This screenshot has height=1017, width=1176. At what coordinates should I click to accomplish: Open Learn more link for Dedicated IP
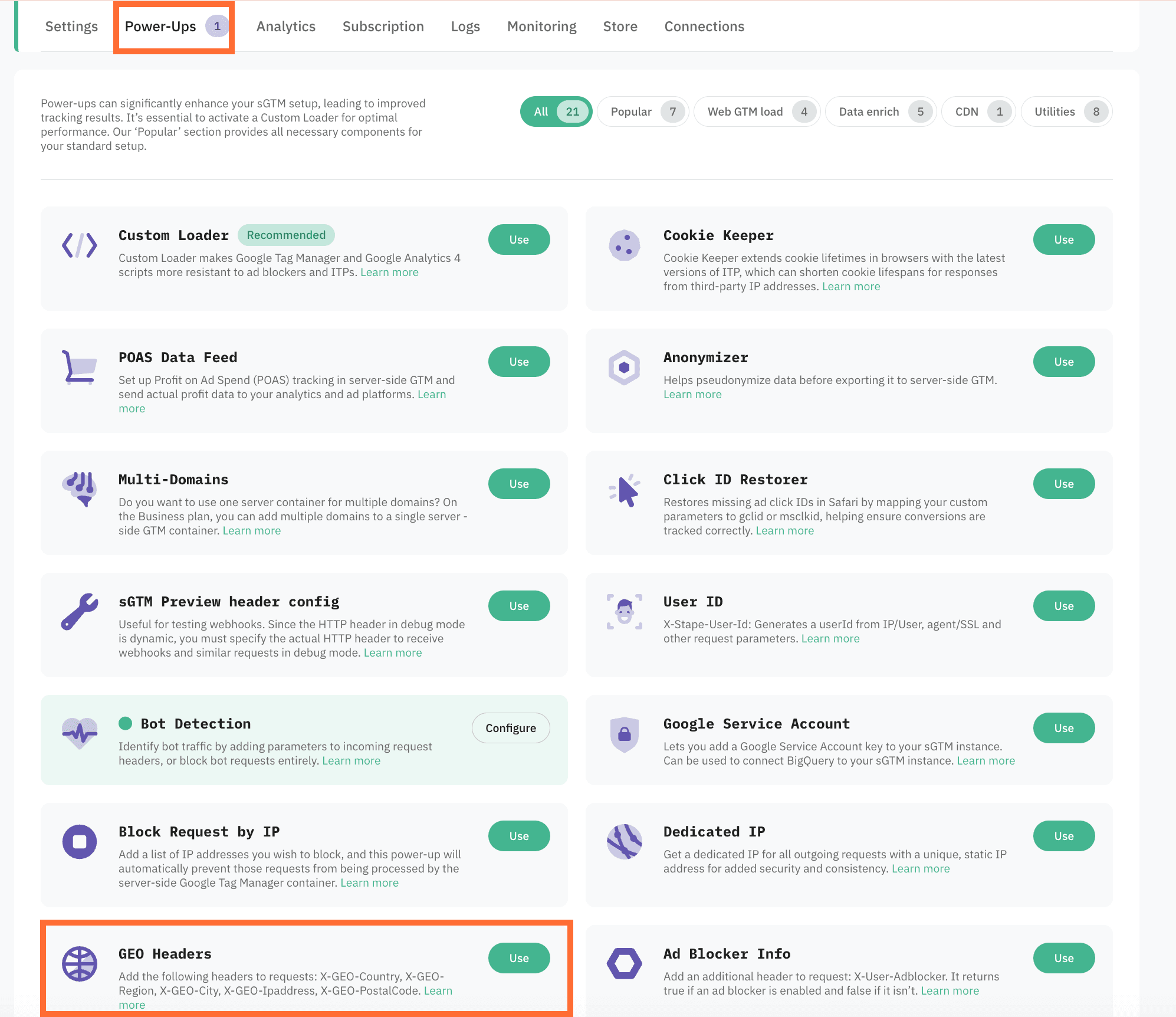point(920,868)
